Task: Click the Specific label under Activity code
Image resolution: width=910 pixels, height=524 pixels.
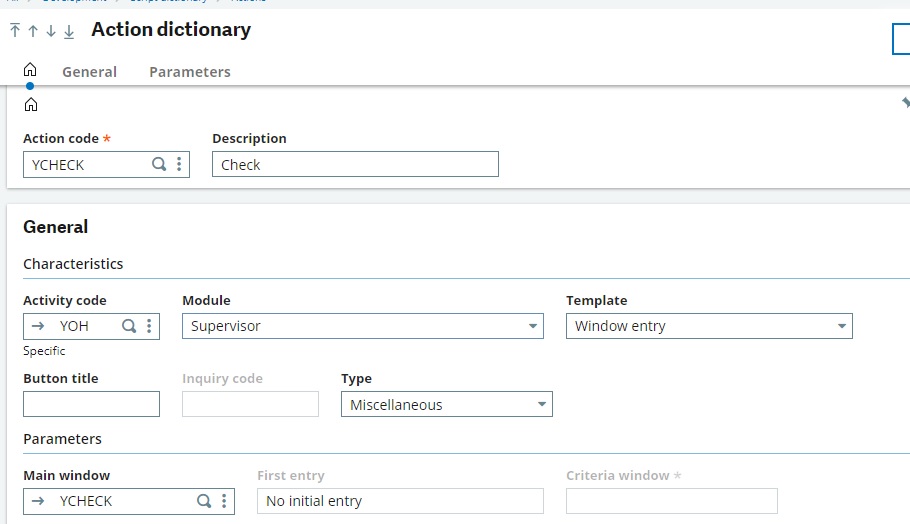Action: point(44,351)
